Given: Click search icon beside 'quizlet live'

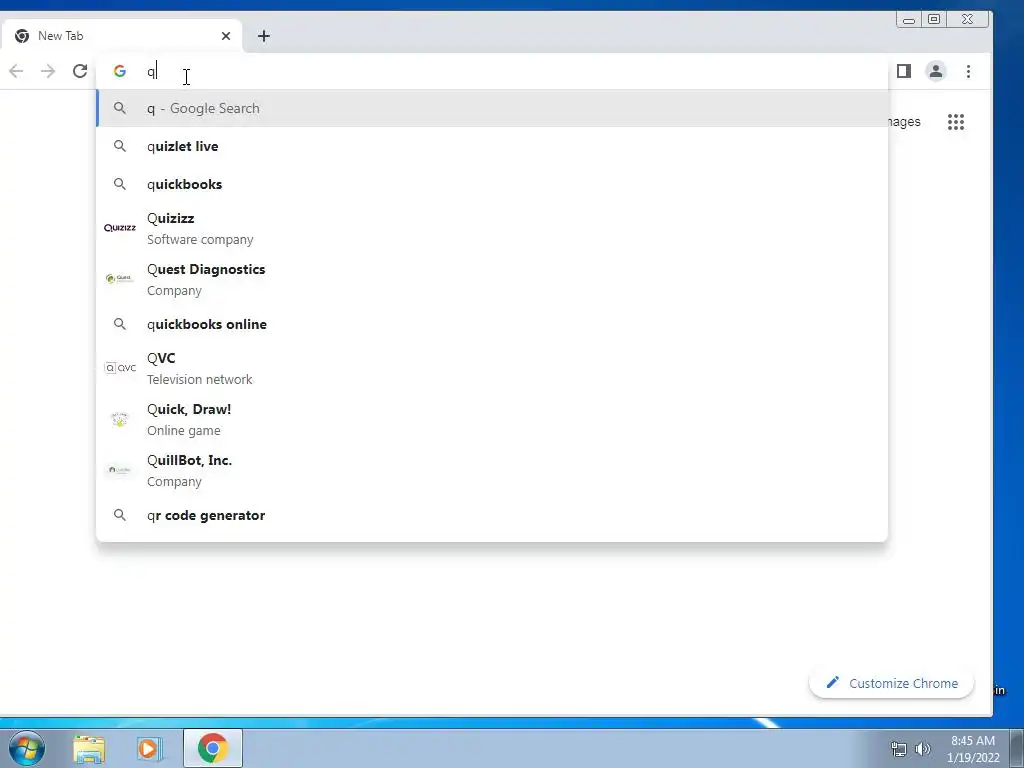Looking at the screenshot, I should (x=120, y=146).
